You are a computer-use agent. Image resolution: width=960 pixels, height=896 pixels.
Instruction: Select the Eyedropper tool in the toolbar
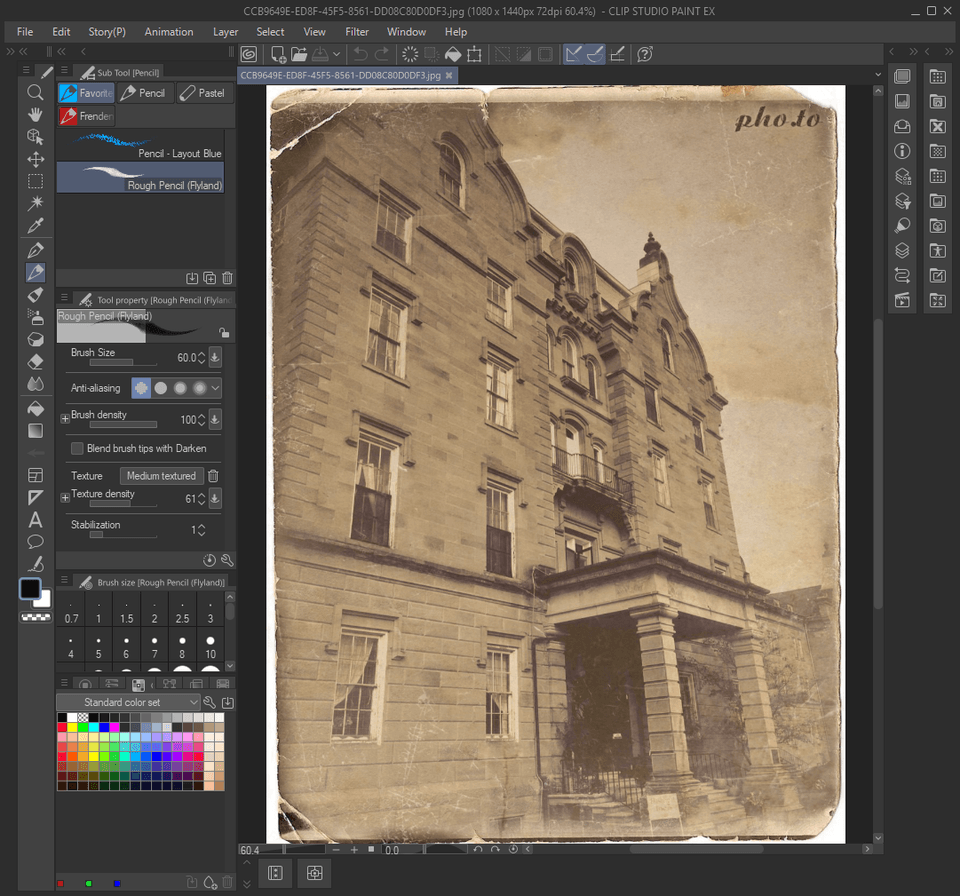35,225
